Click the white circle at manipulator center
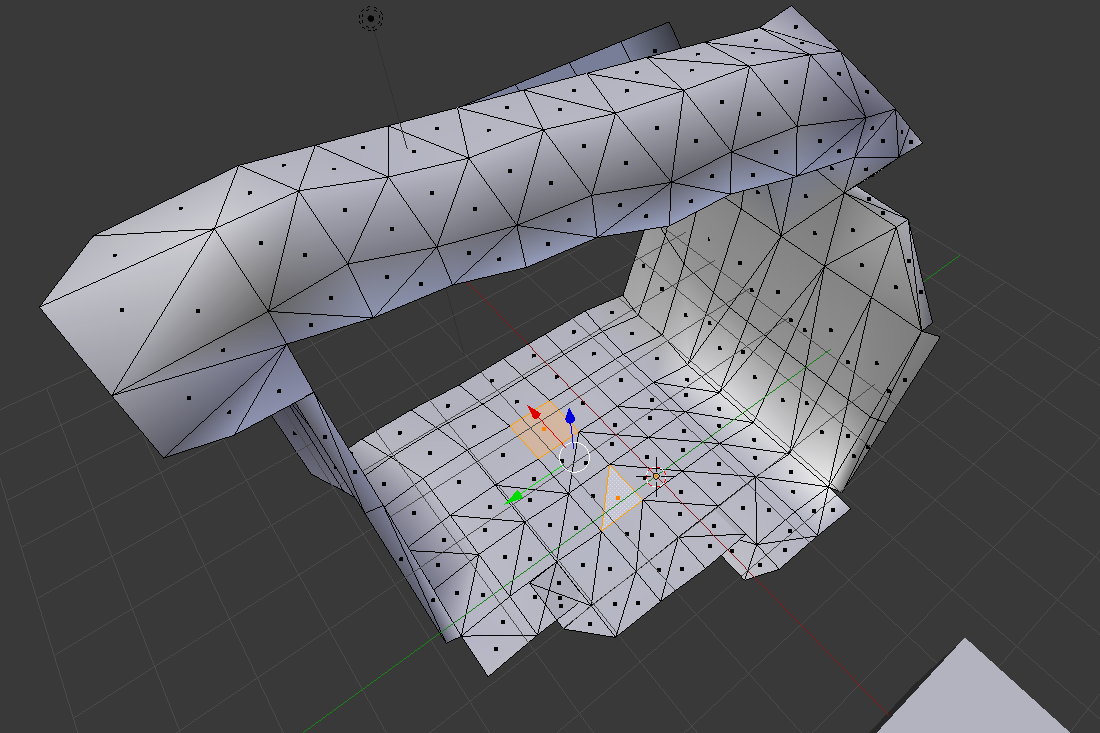Viewport: 1100px width, 733px height. pyautogui.click(x=575, y=458)
